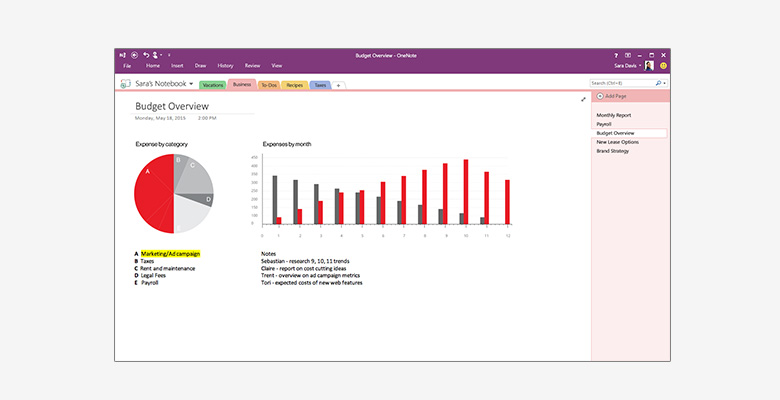
Task: Switch to the Recipes section tab
Action: 294,85
